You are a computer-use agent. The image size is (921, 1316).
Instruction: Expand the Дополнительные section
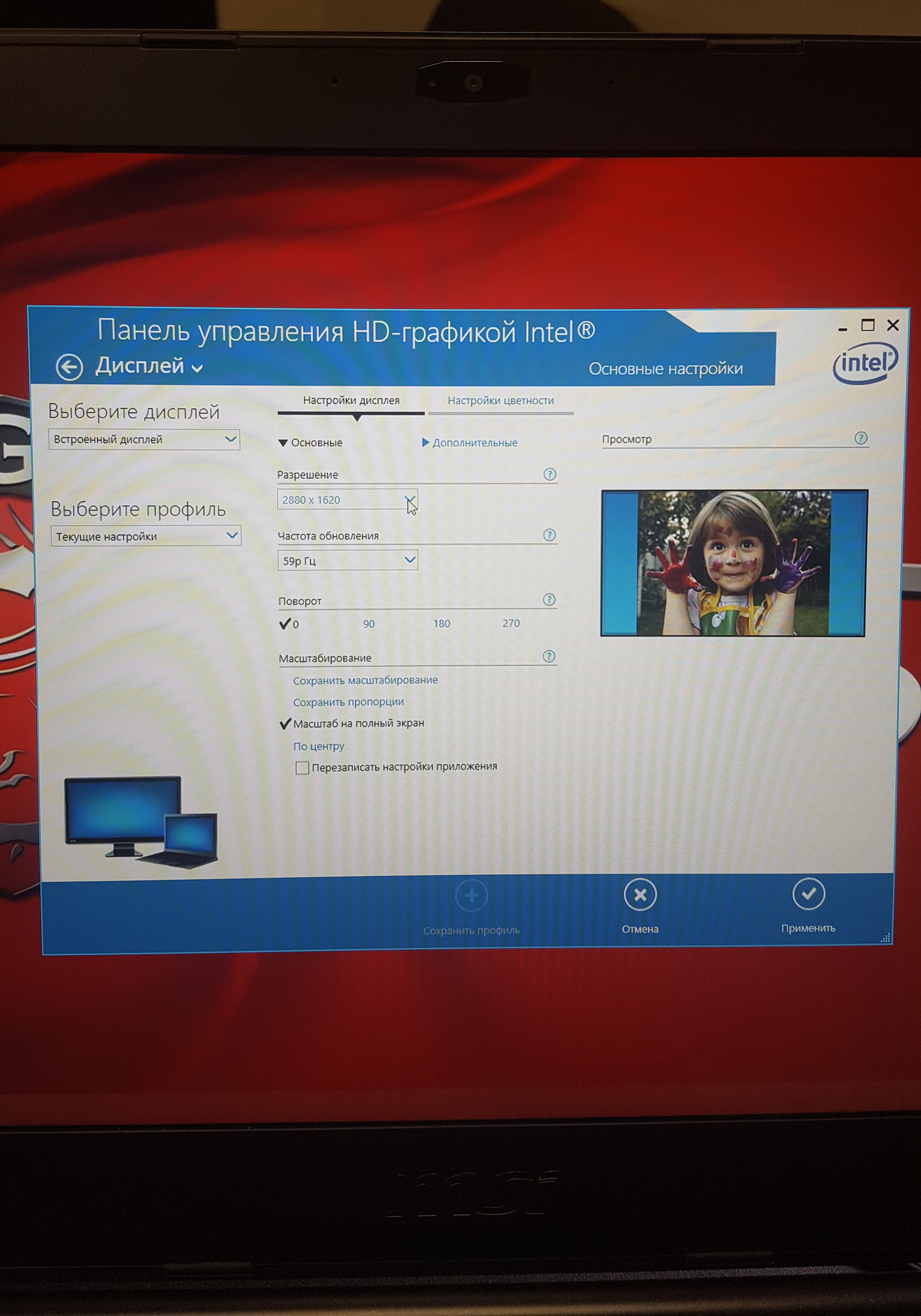click(x=469, y=443)
